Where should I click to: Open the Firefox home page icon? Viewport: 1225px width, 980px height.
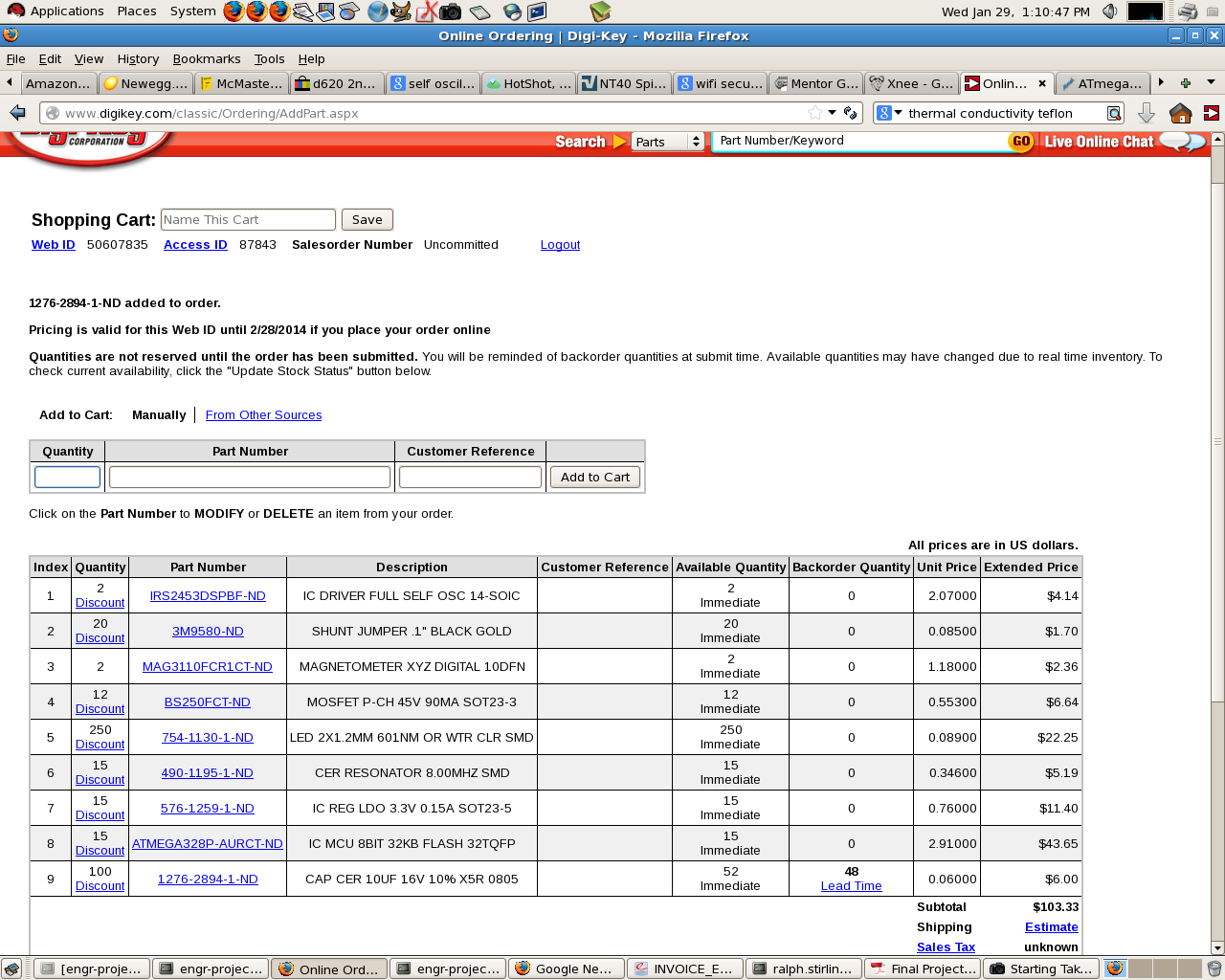coord(1180,113)
